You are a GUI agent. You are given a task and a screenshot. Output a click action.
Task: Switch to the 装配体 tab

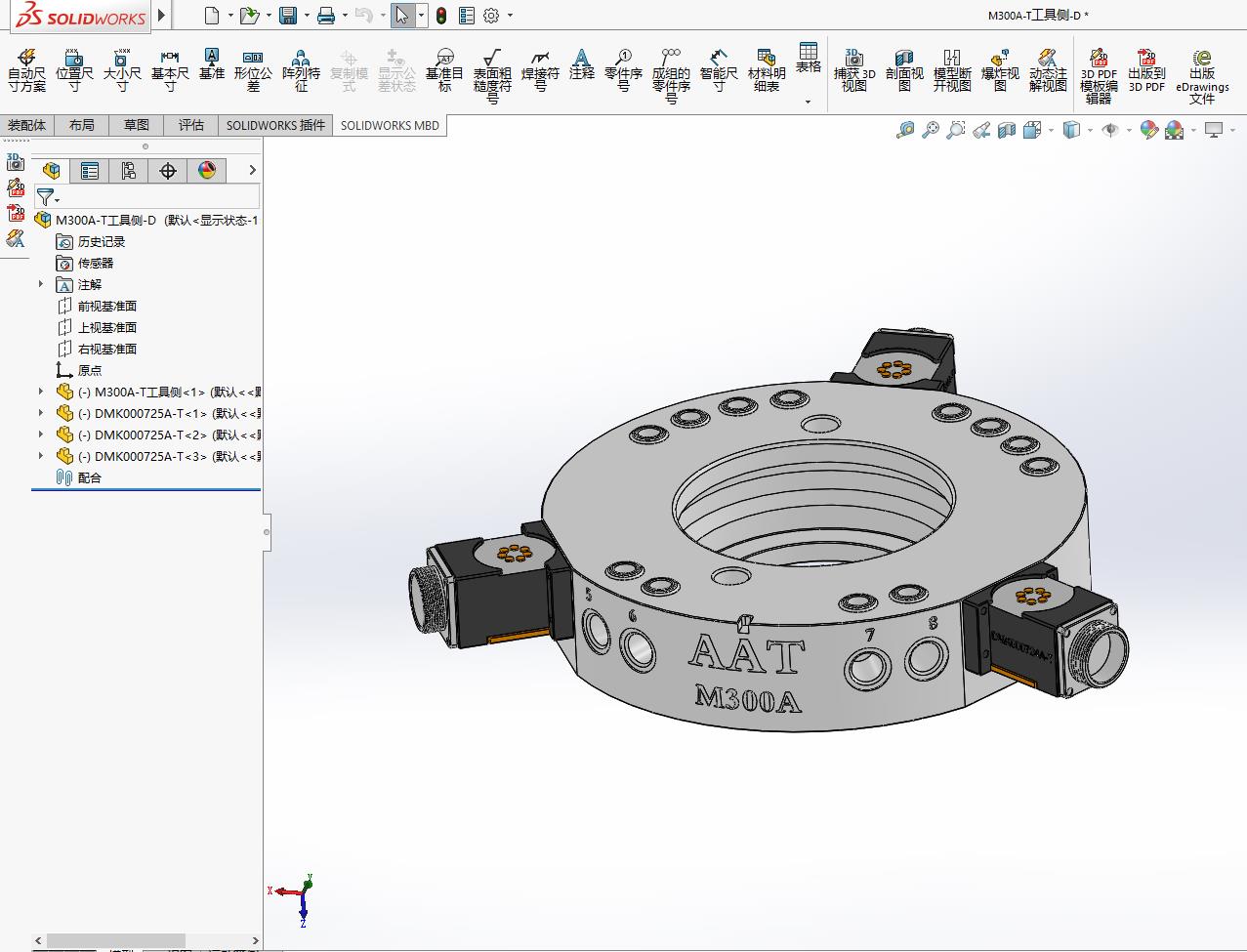click(26, 125)
